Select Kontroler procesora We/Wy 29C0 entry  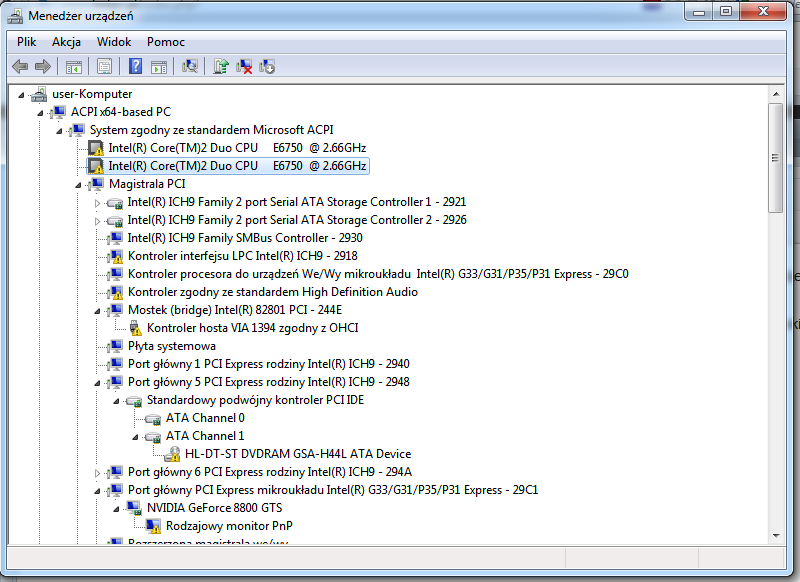378,274
